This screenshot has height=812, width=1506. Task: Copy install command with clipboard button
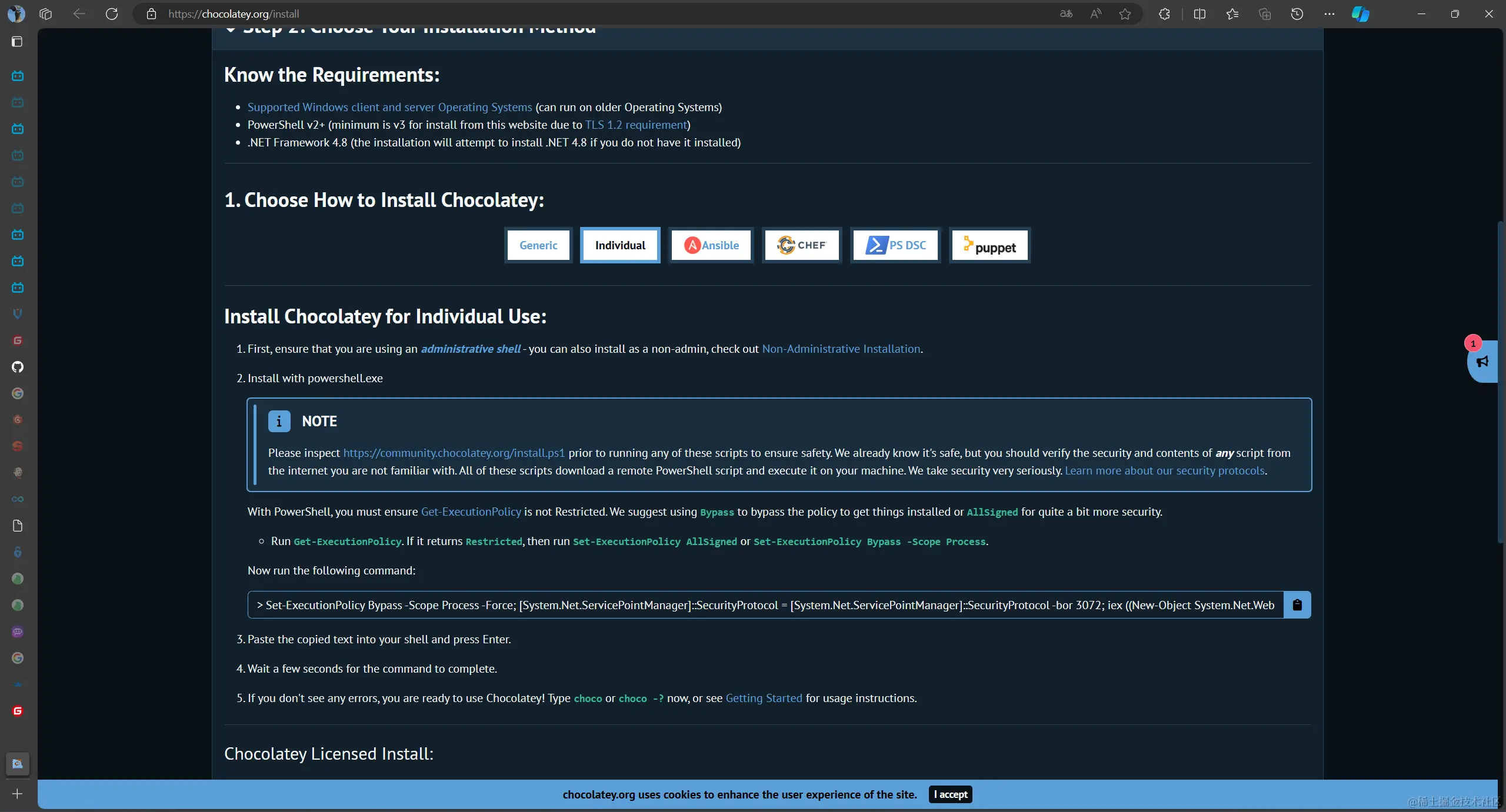tap(1297, 604)
